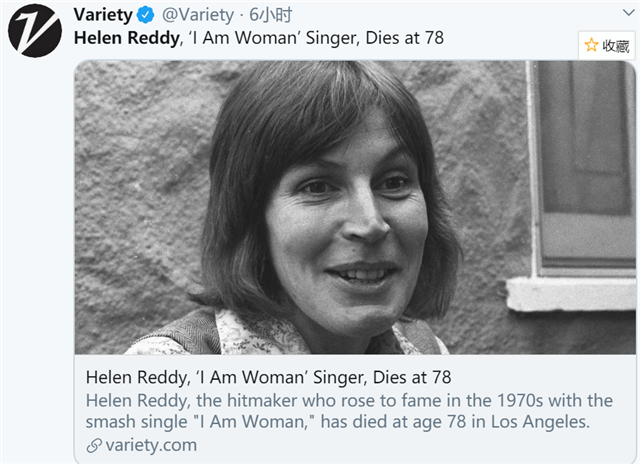Click the 收藏 text label
The height and width of the screenshot is (464, 640).
pos(616,45)
